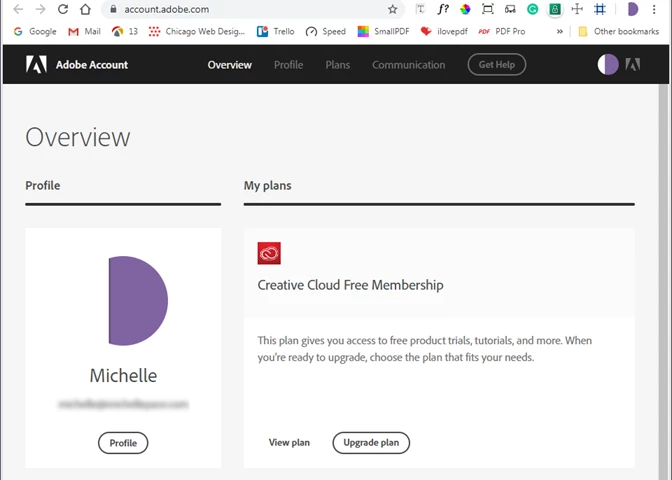Click the Overview page heading

click(78, 137)
